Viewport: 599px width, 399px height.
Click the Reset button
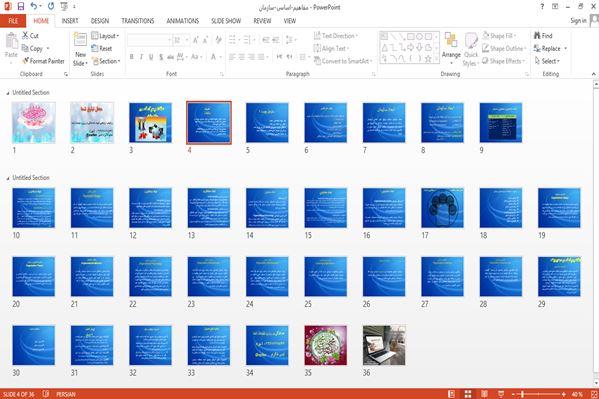[102, 49]
